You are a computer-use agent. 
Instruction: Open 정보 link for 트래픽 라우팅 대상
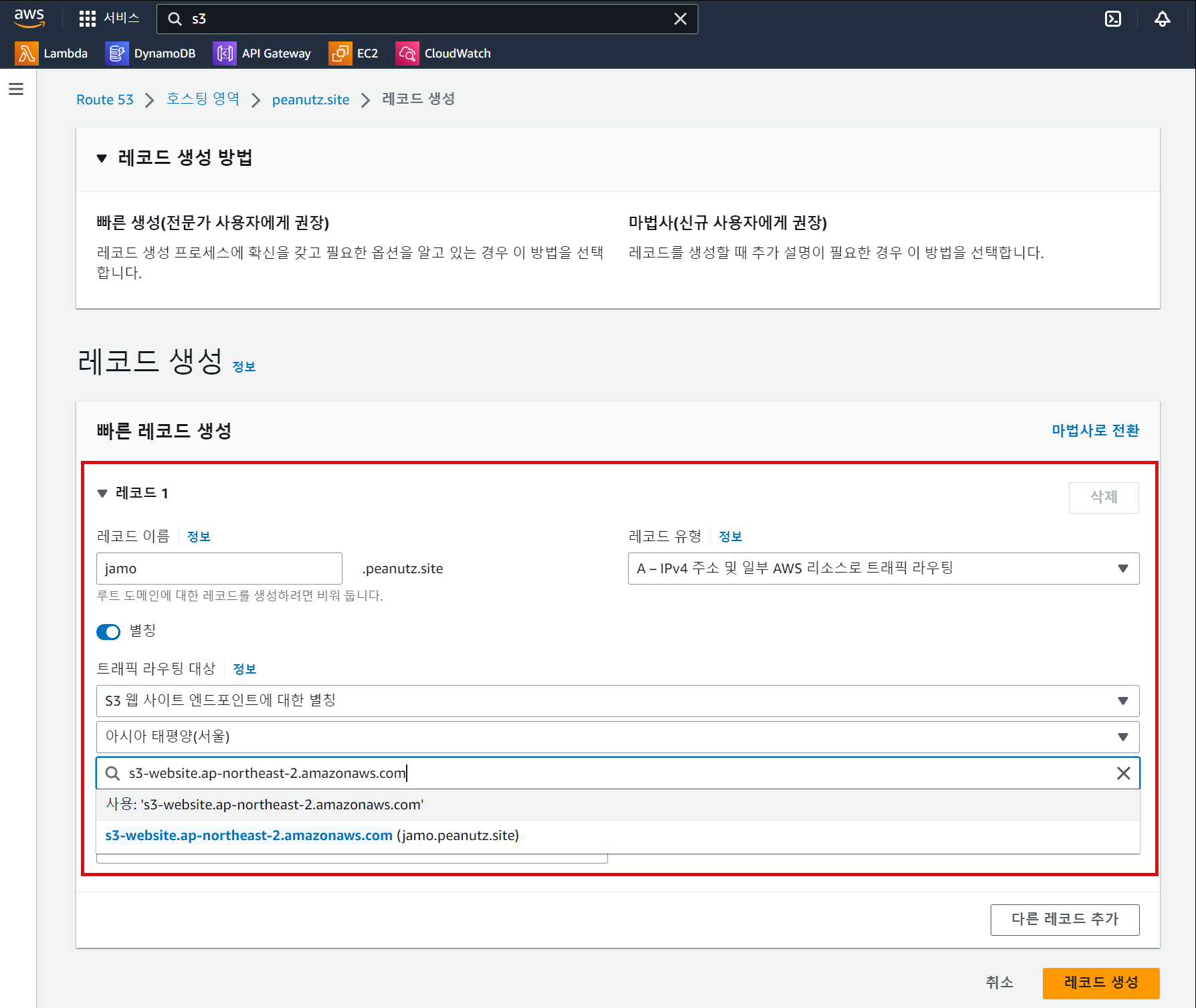[x=245, y=669]
